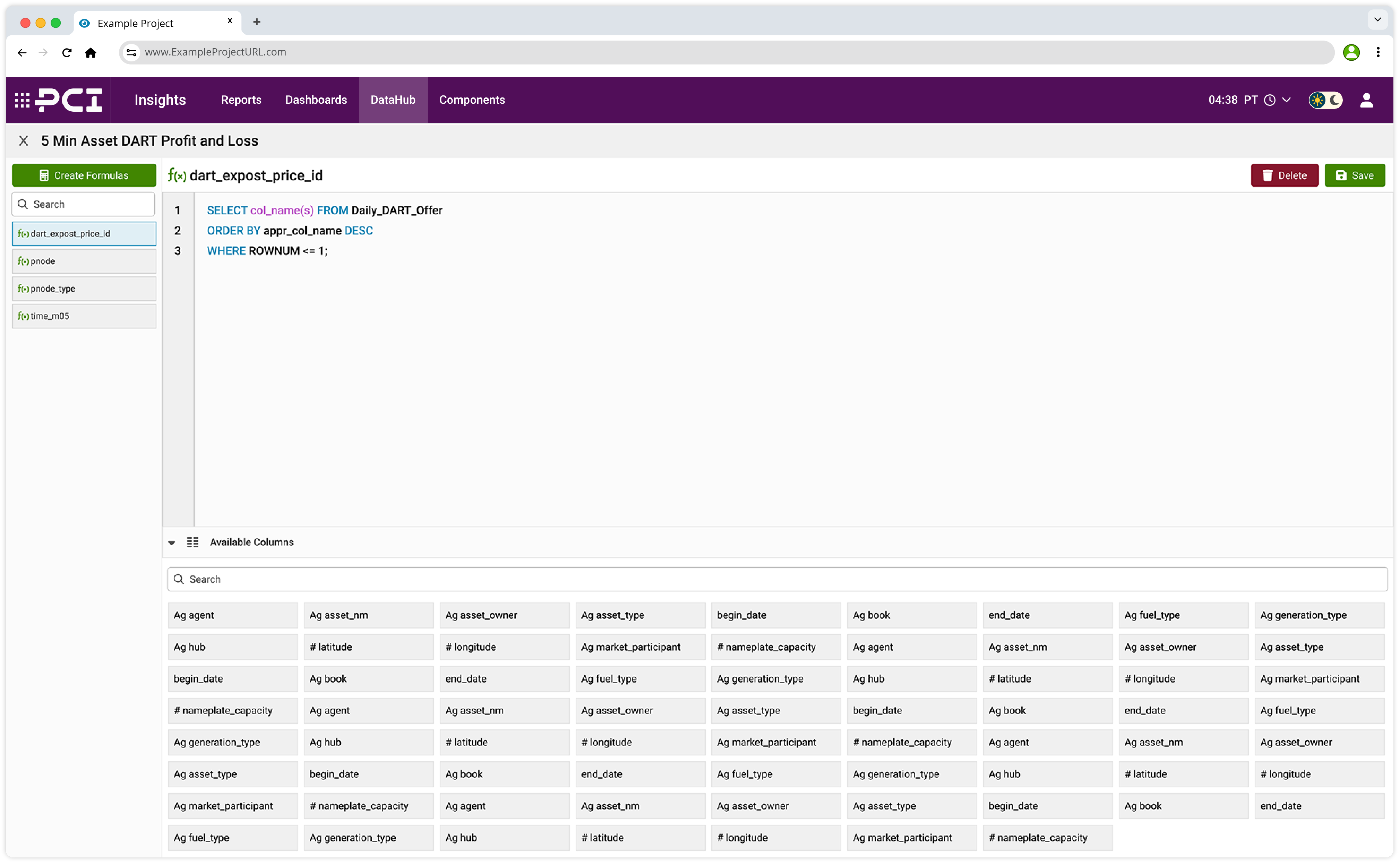Enable sun (light) mode on the theme toggle

1317,100
